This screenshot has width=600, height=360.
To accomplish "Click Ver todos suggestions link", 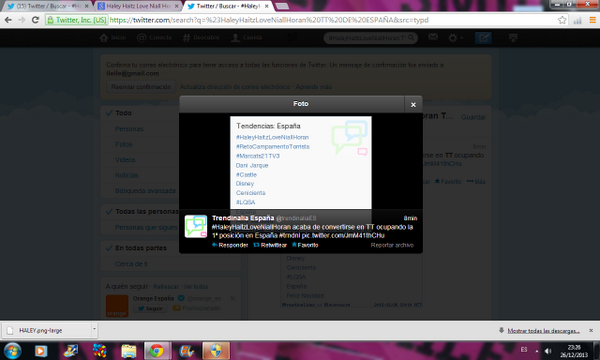I will [x=196, y=287].
